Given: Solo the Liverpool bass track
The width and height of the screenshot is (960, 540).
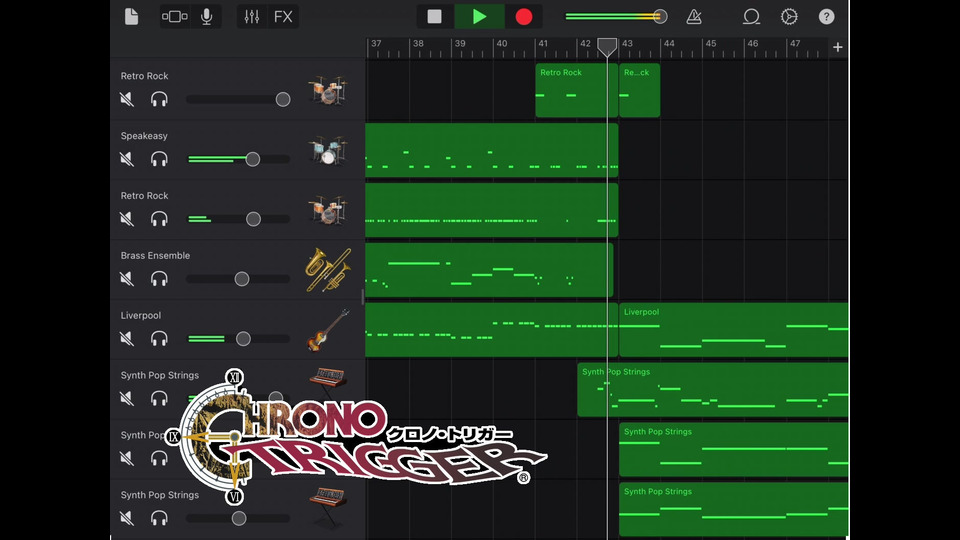Looking at the screenshot, I should 159,339.
